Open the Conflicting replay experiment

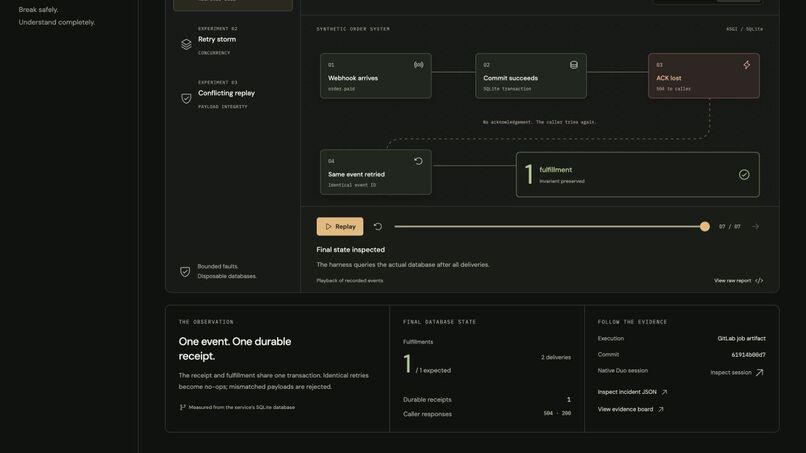tap(232, 94)
